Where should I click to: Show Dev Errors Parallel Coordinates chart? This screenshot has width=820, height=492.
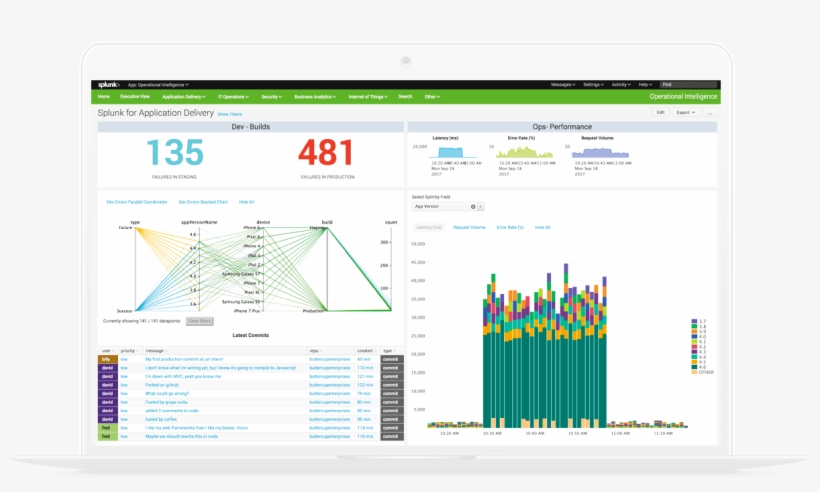click(x=136, y=202)
